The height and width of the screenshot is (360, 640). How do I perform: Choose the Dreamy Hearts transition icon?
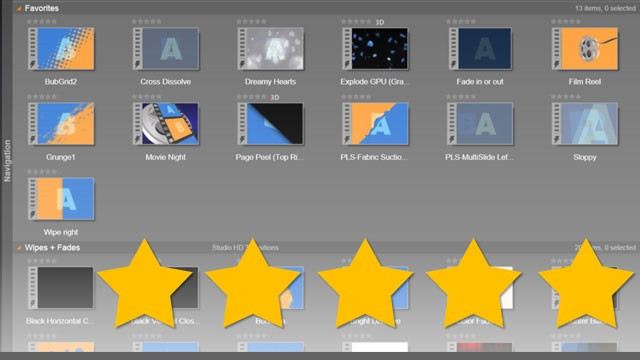271,49
